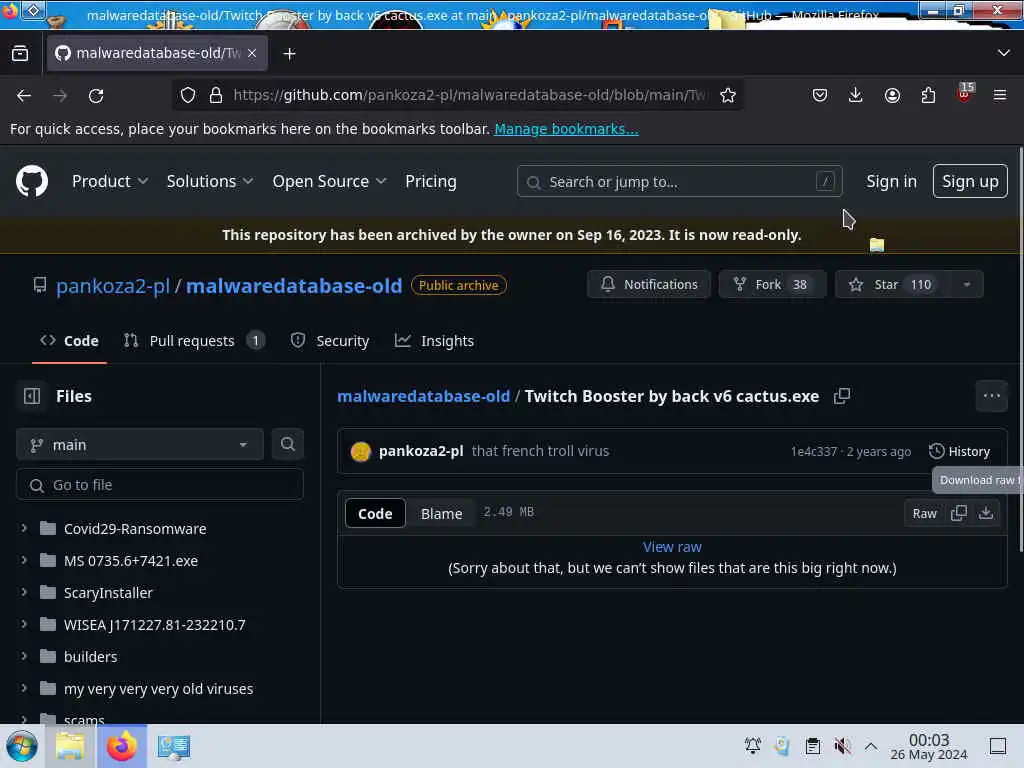Click the Raw button
The height and width of the screenshot is (768, 1024).
point(924,513)
